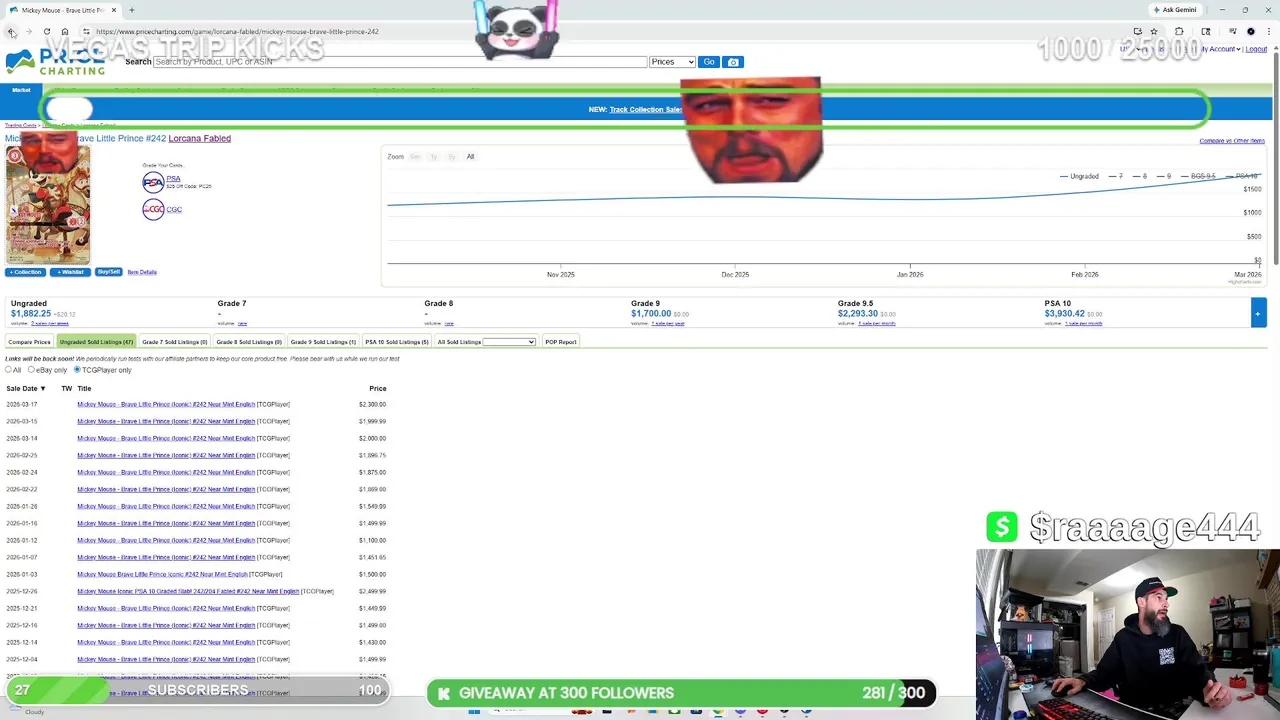
Task: Open the 2026-03-17 $2,300.00 sale listing
Action: 166,404
